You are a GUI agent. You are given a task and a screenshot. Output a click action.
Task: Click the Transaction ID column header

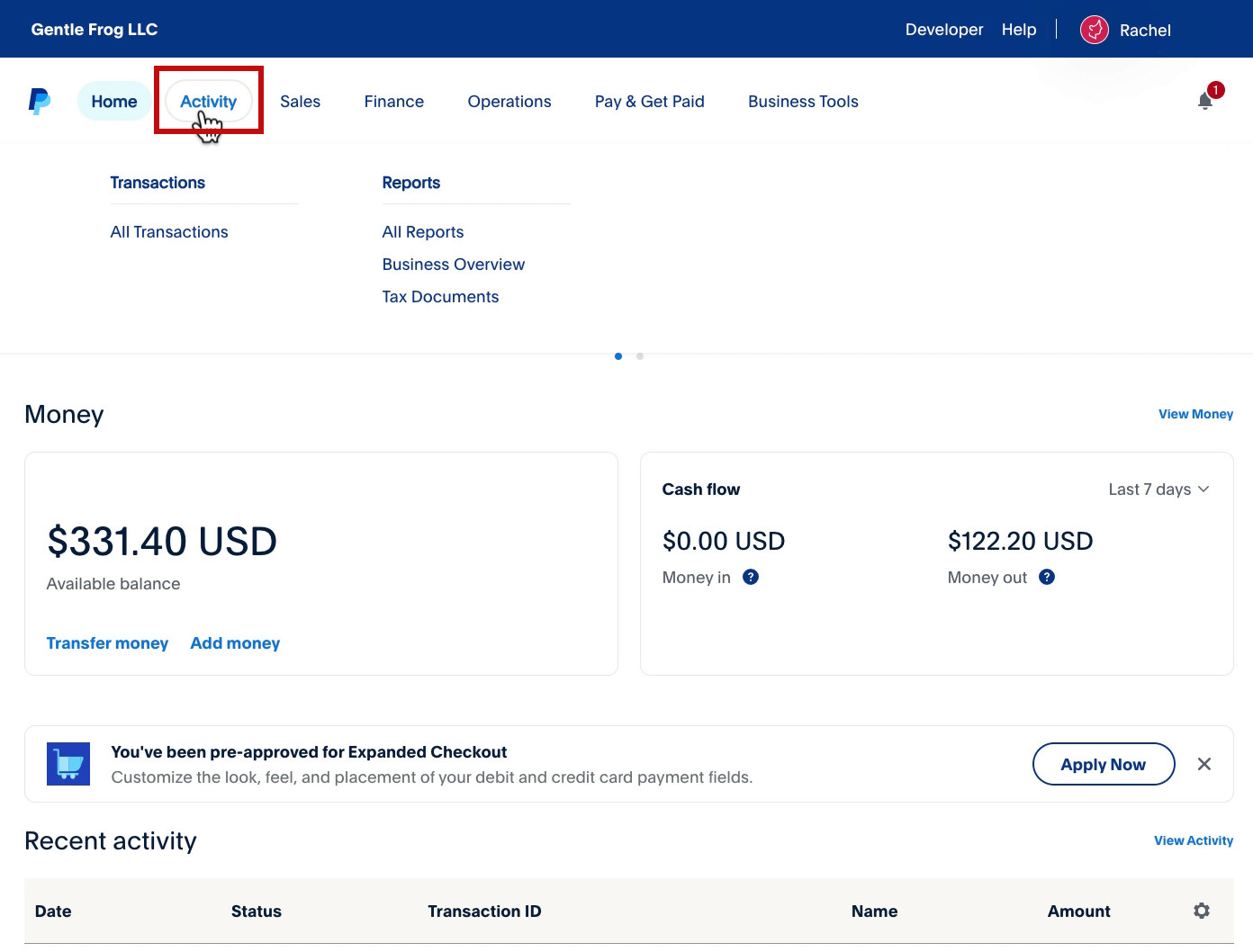click(x=484, y=912)
